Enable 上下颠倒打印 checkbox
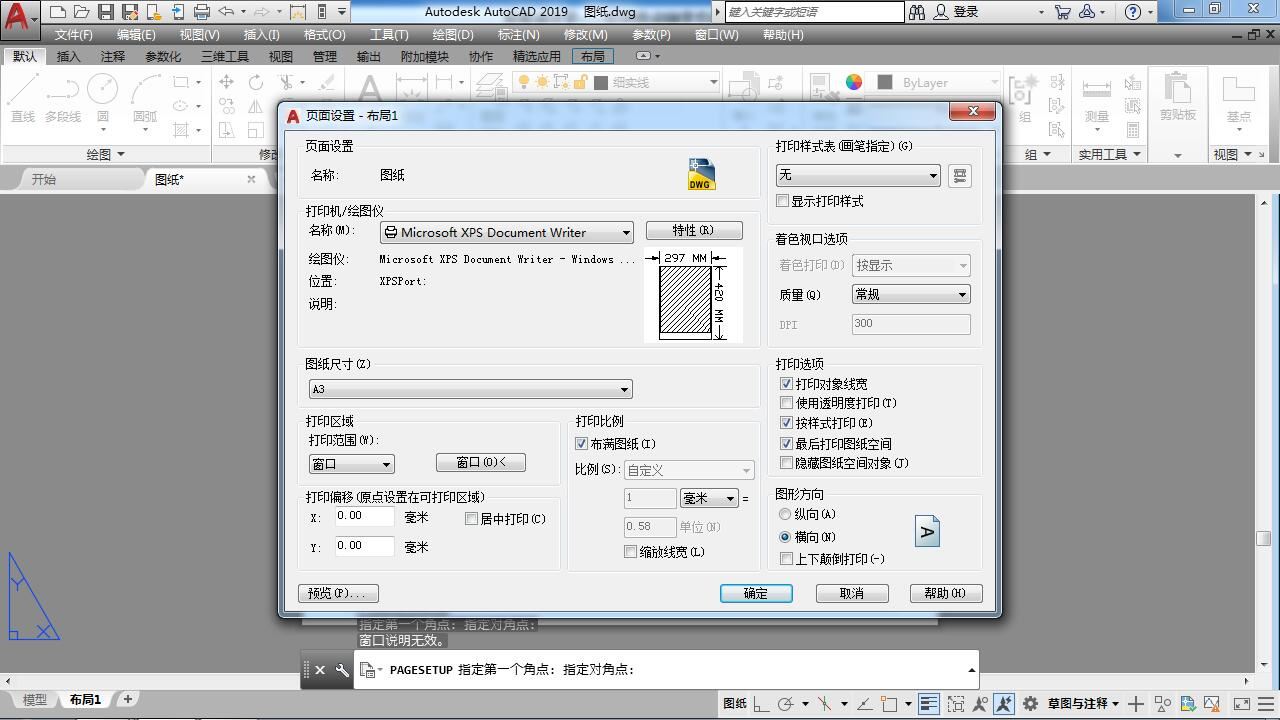This screenshot has width=1280, height=720. (x=786, y=559)
